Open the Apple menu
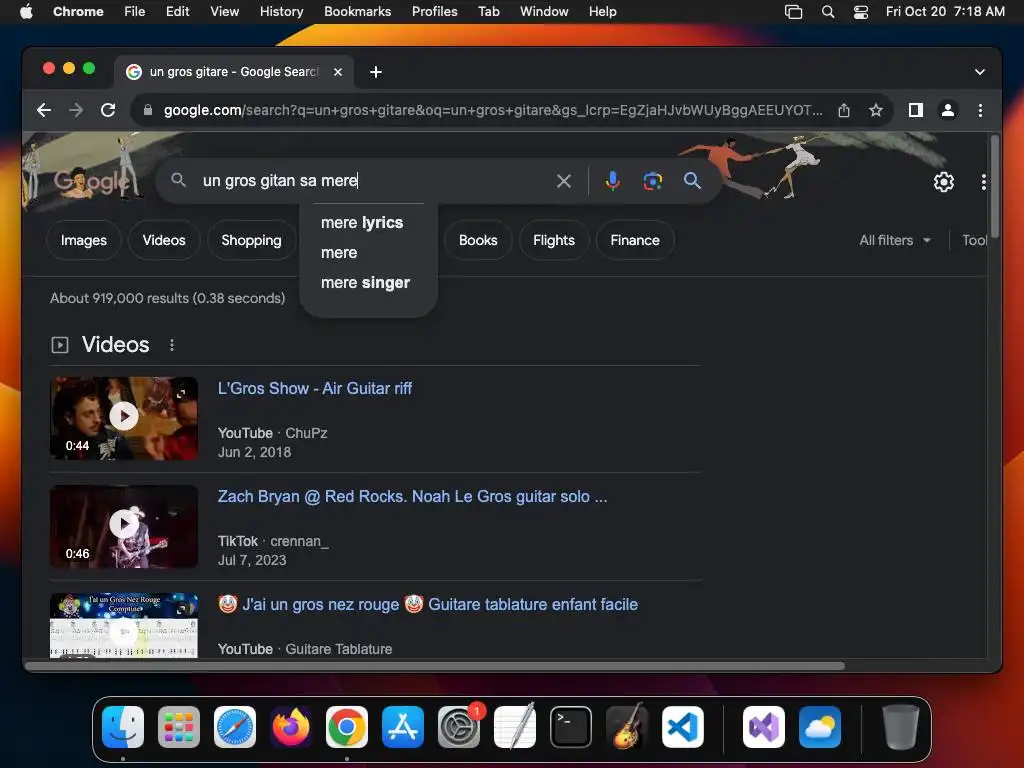Viewport: 1024px width, 768px height. pos(26,12)
